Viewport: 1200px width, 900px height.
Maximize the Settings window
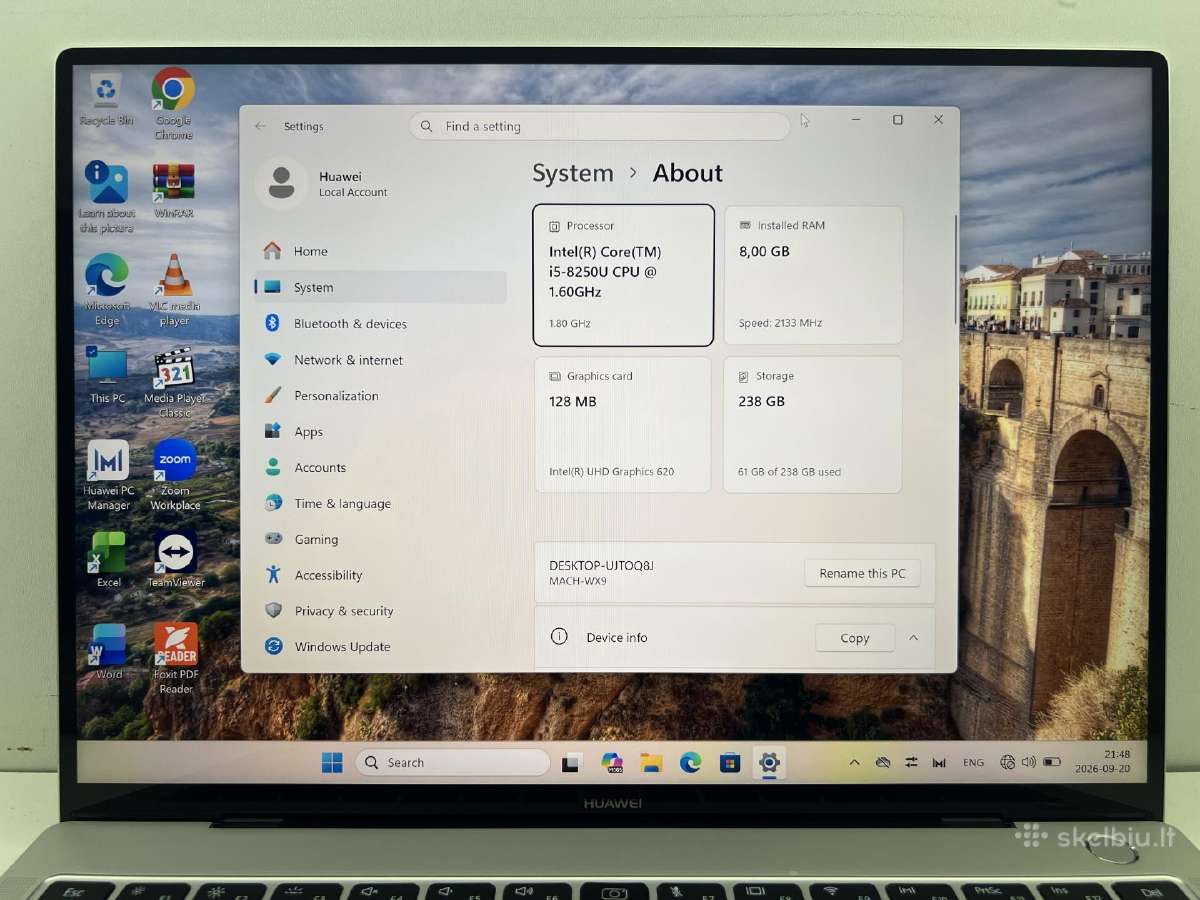[x=898, y=120]
